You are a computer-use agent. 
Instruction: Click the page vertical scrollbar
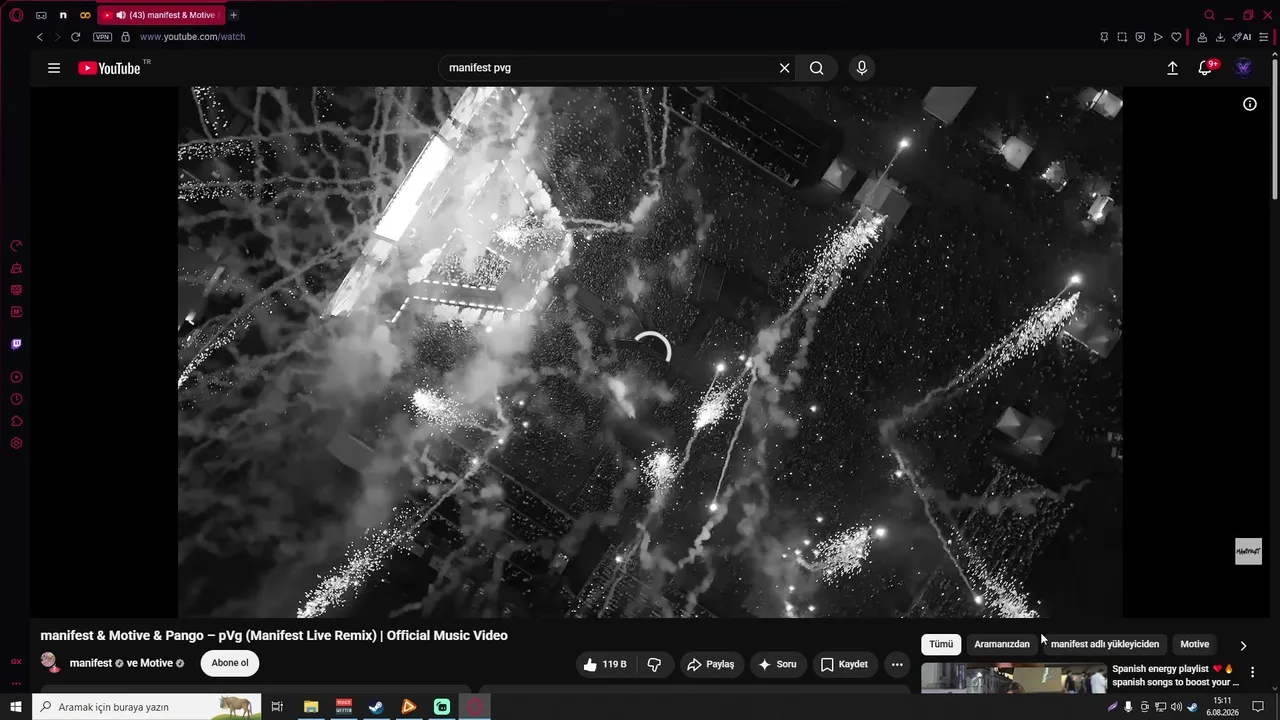1275,130
